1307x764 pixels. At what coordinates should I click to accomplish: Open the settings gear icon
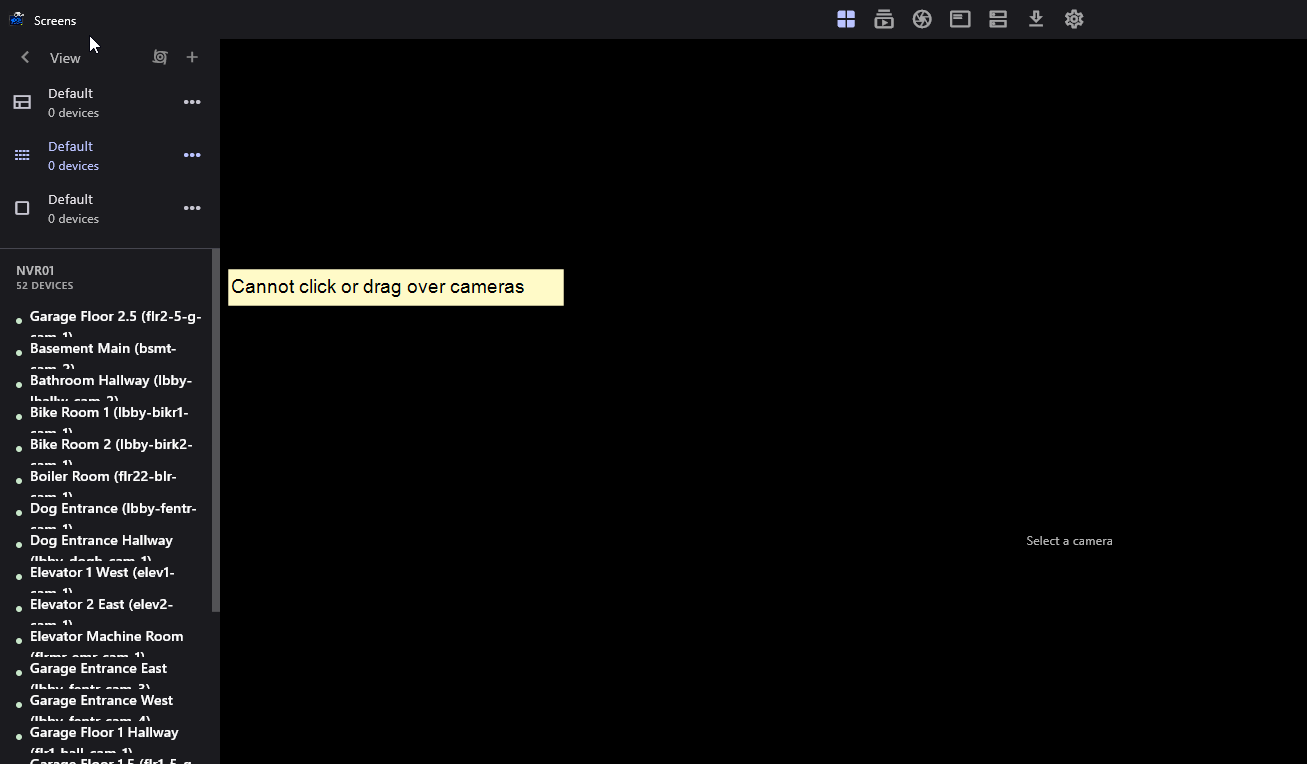(x=1073, y=18)
